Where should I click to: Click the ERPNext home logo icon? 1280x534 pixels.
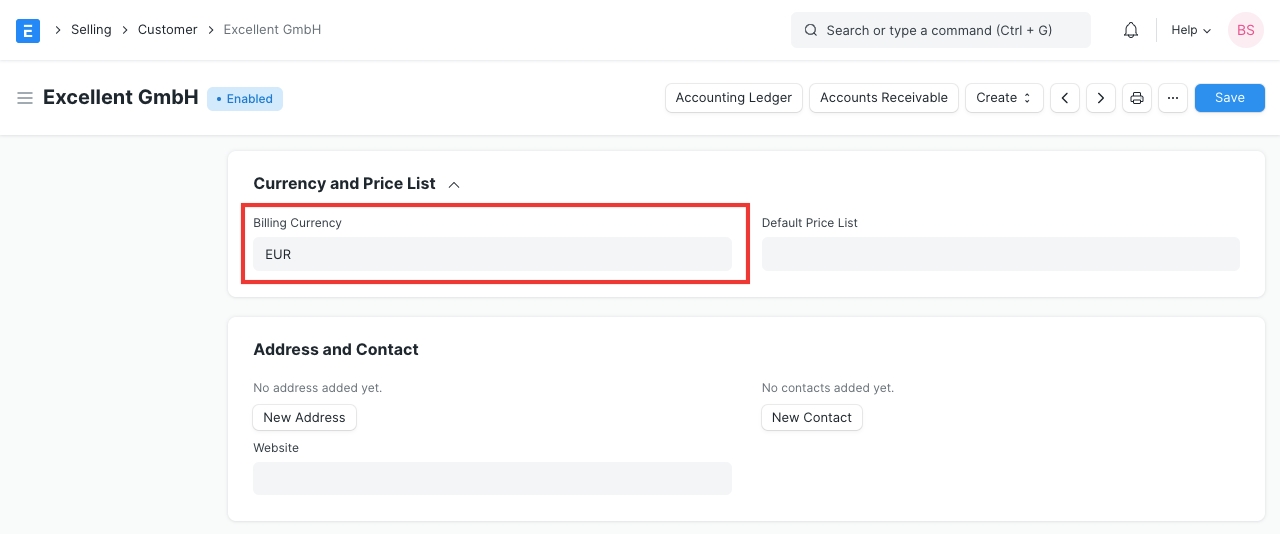tap(28, 30)
